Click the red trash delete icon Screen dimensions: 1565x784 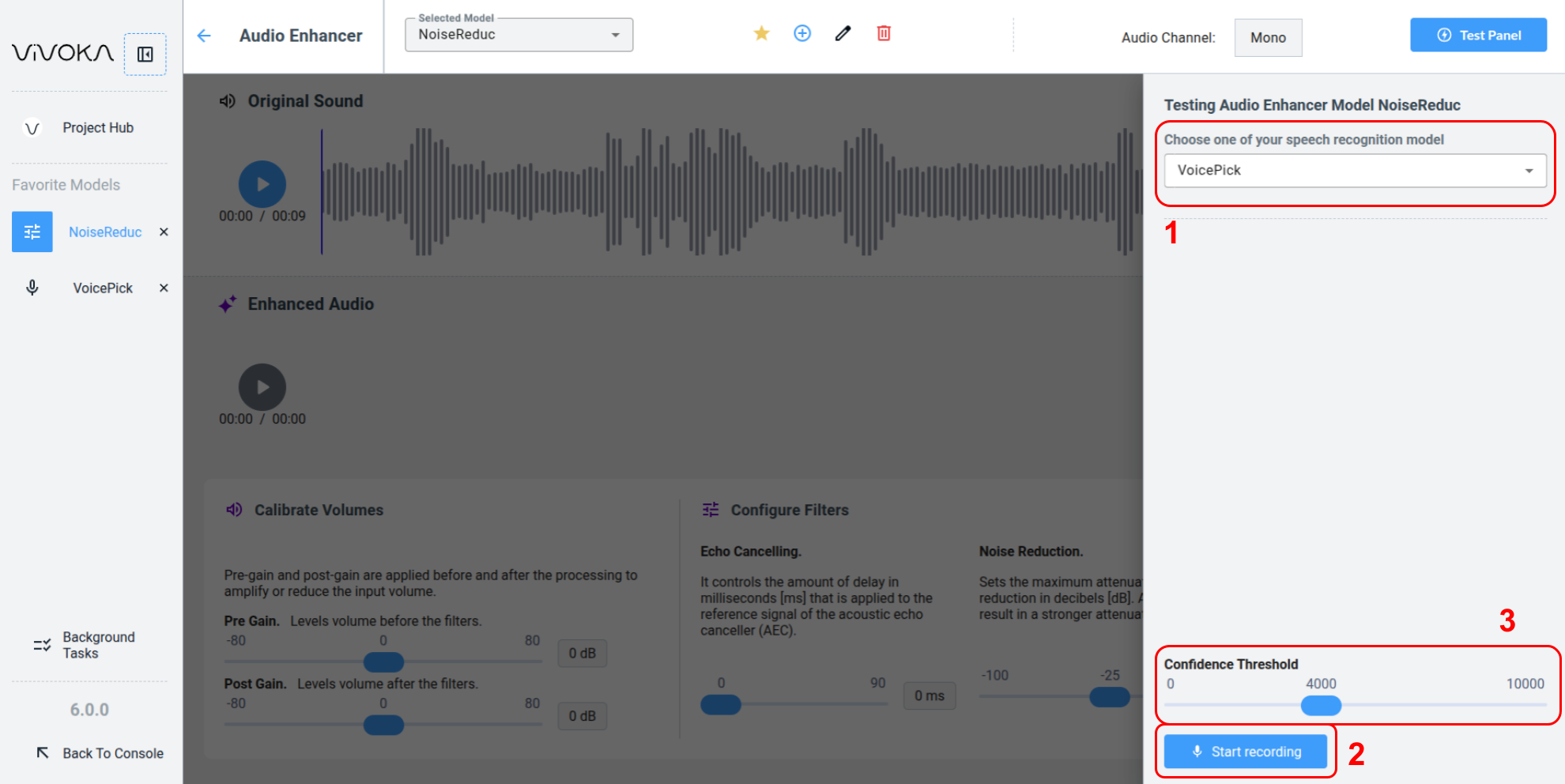click(x=884, y=33)
